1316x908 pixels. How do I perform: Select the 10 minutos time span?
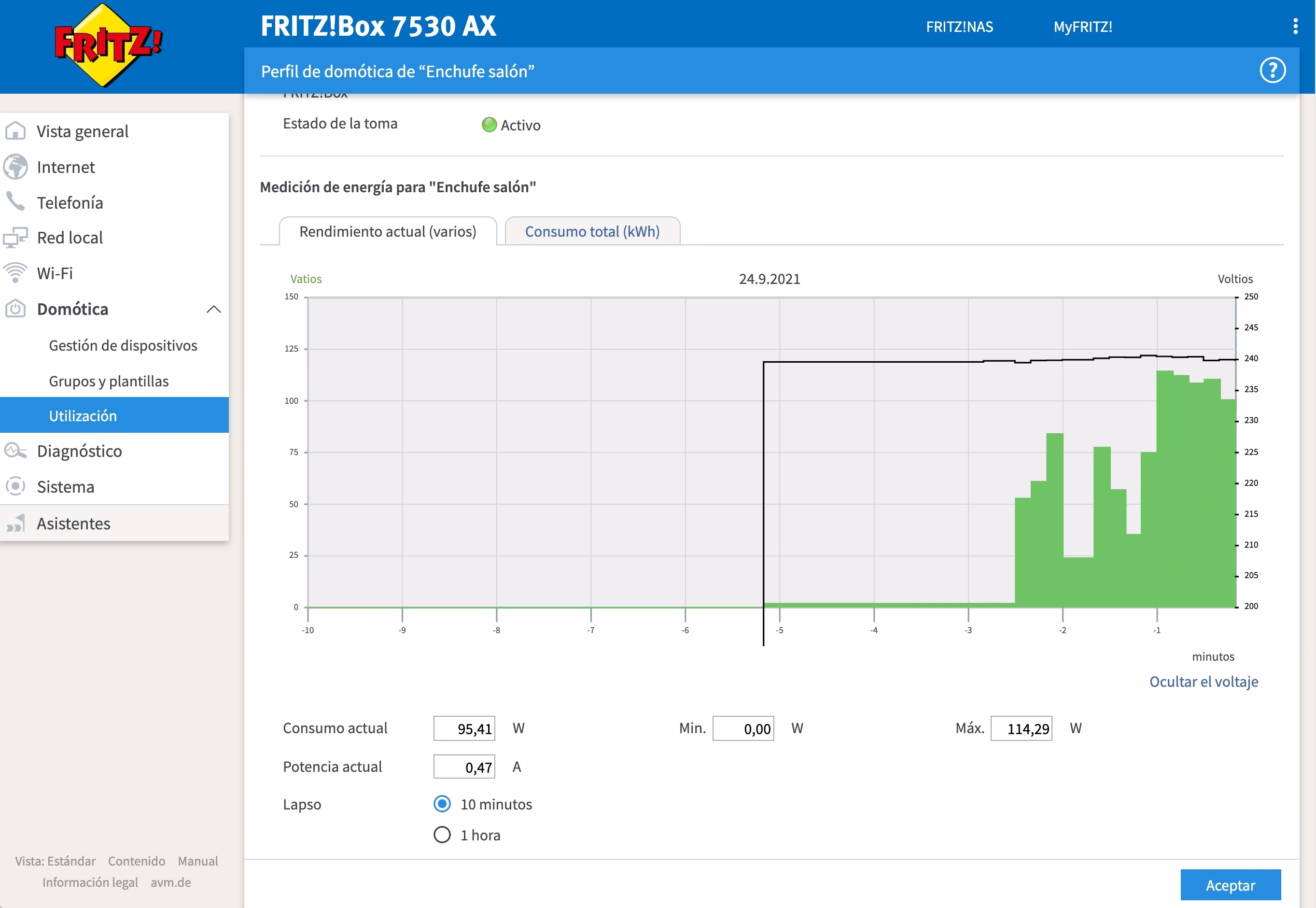(x=442, y=804)
